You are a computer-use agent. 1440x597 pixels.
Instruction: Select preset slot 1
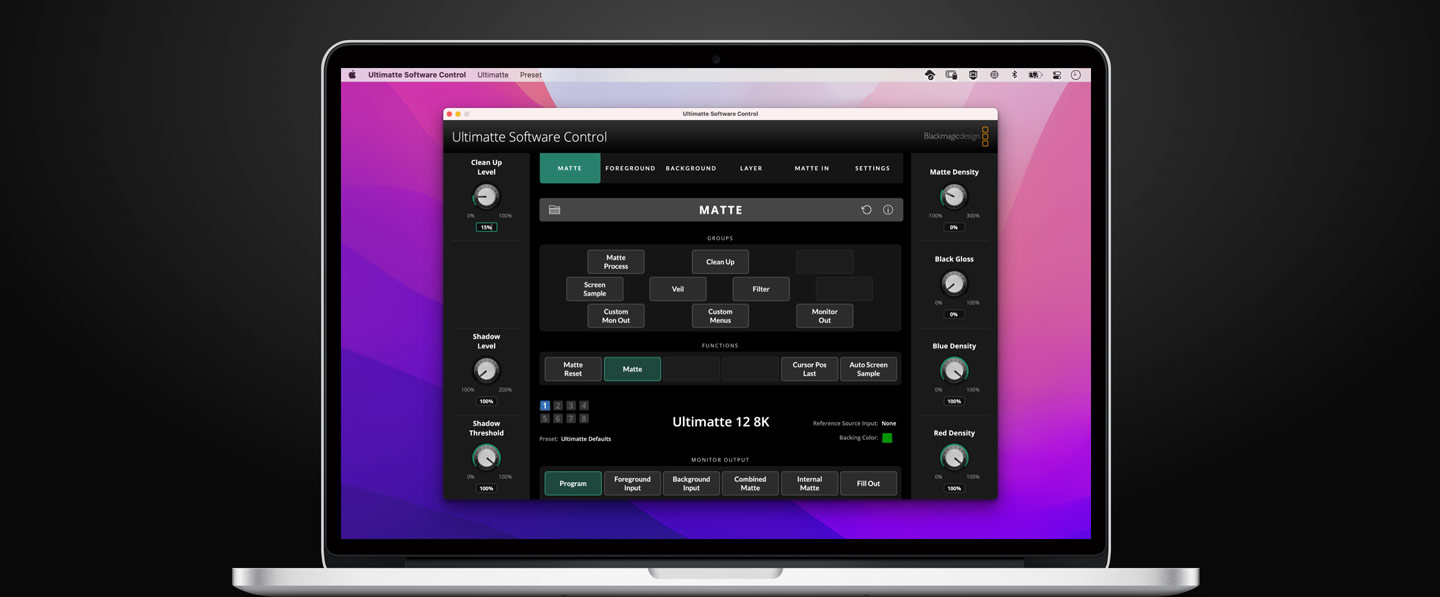click(x=545, y=406)
